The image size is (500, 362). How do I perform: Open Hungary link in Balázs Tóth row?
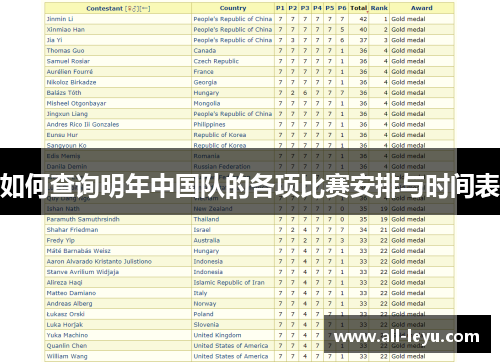206,93
